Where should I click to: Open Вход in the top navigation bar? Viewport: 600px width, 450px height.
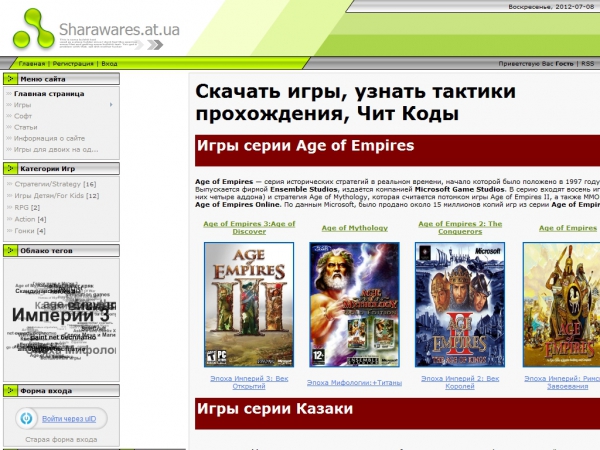point(109,64)
